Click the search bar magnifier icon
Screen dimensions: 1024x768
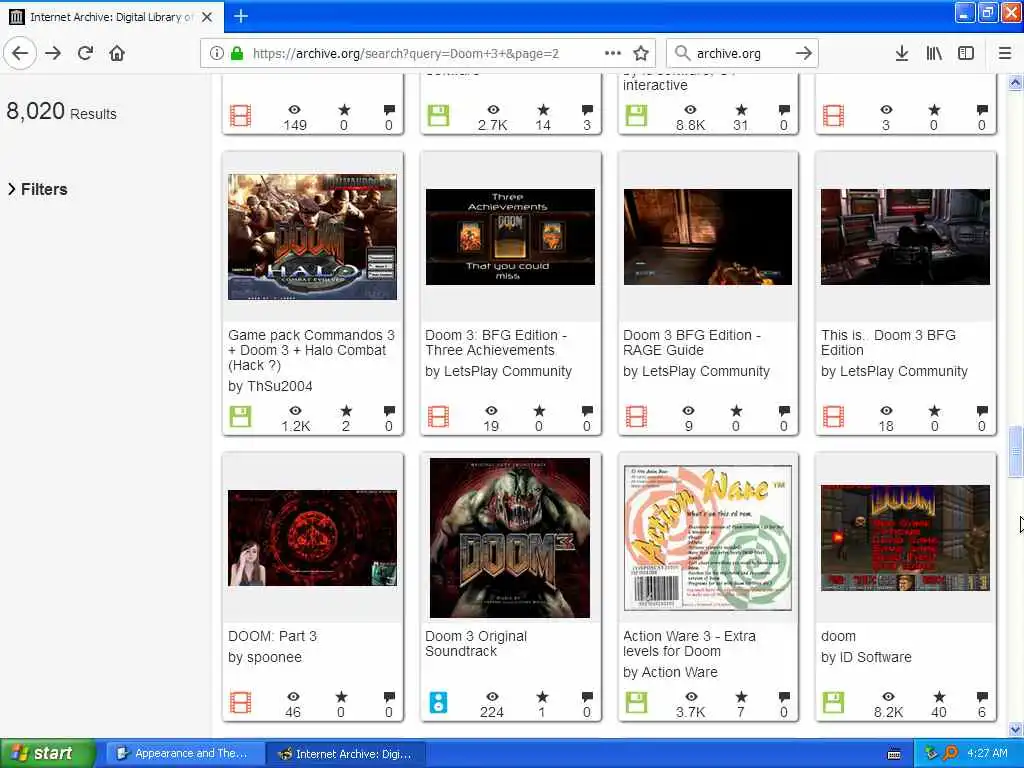click(x=682, y=53)
